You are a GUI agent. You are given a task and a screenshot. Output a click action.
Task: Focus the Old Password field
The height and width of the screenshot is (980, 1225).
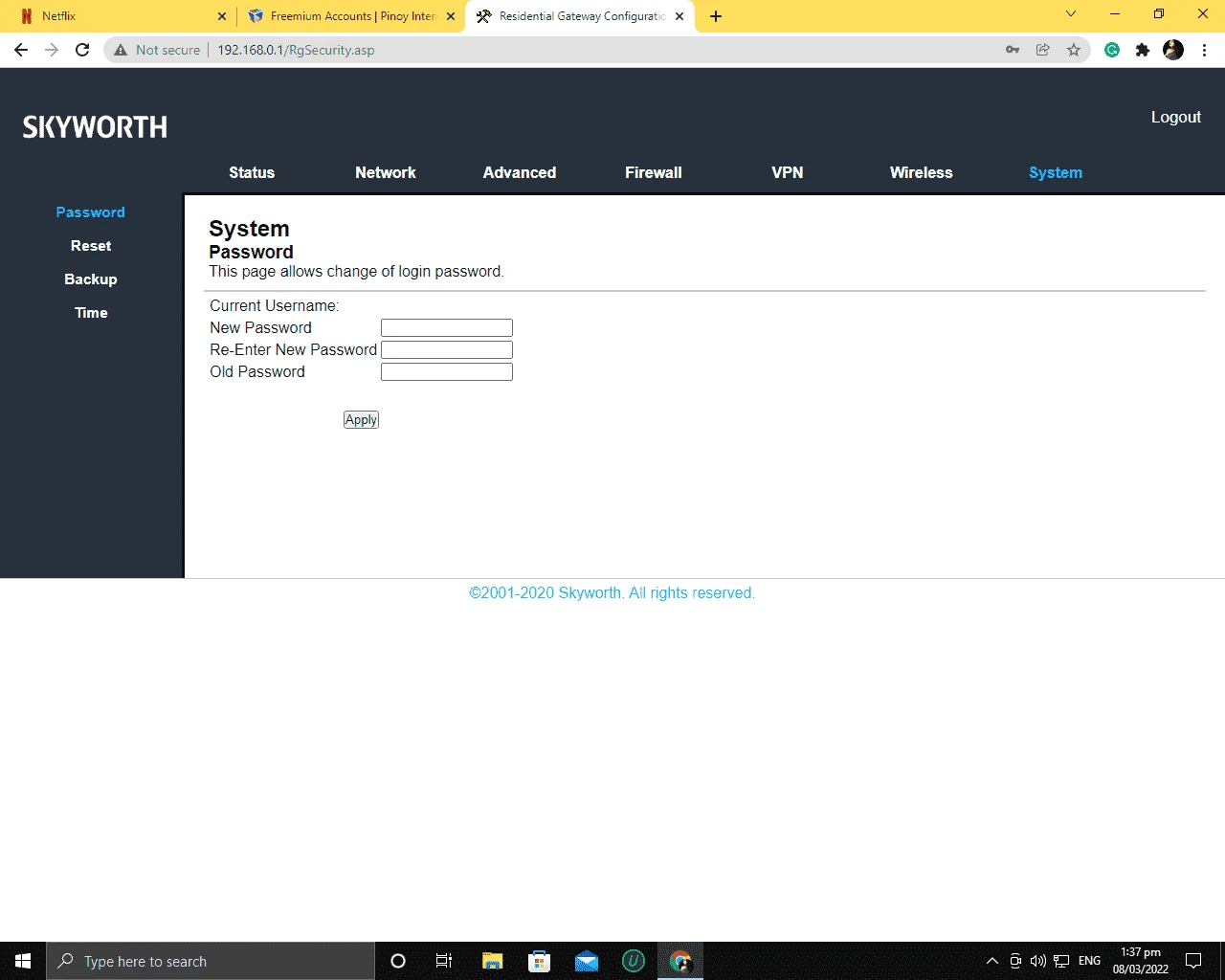click(447, 372)
